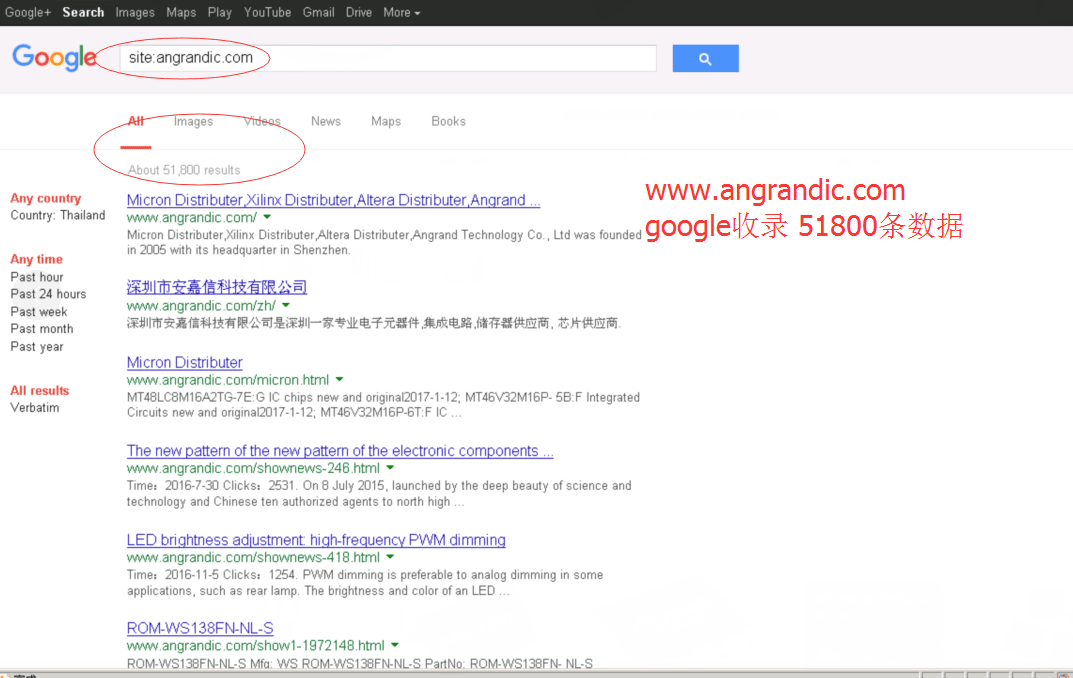Screen dimensions: 1073x678
Task: Click the www.angrandic.com/shownews-246.html green URL
Action: coord(253,469)
